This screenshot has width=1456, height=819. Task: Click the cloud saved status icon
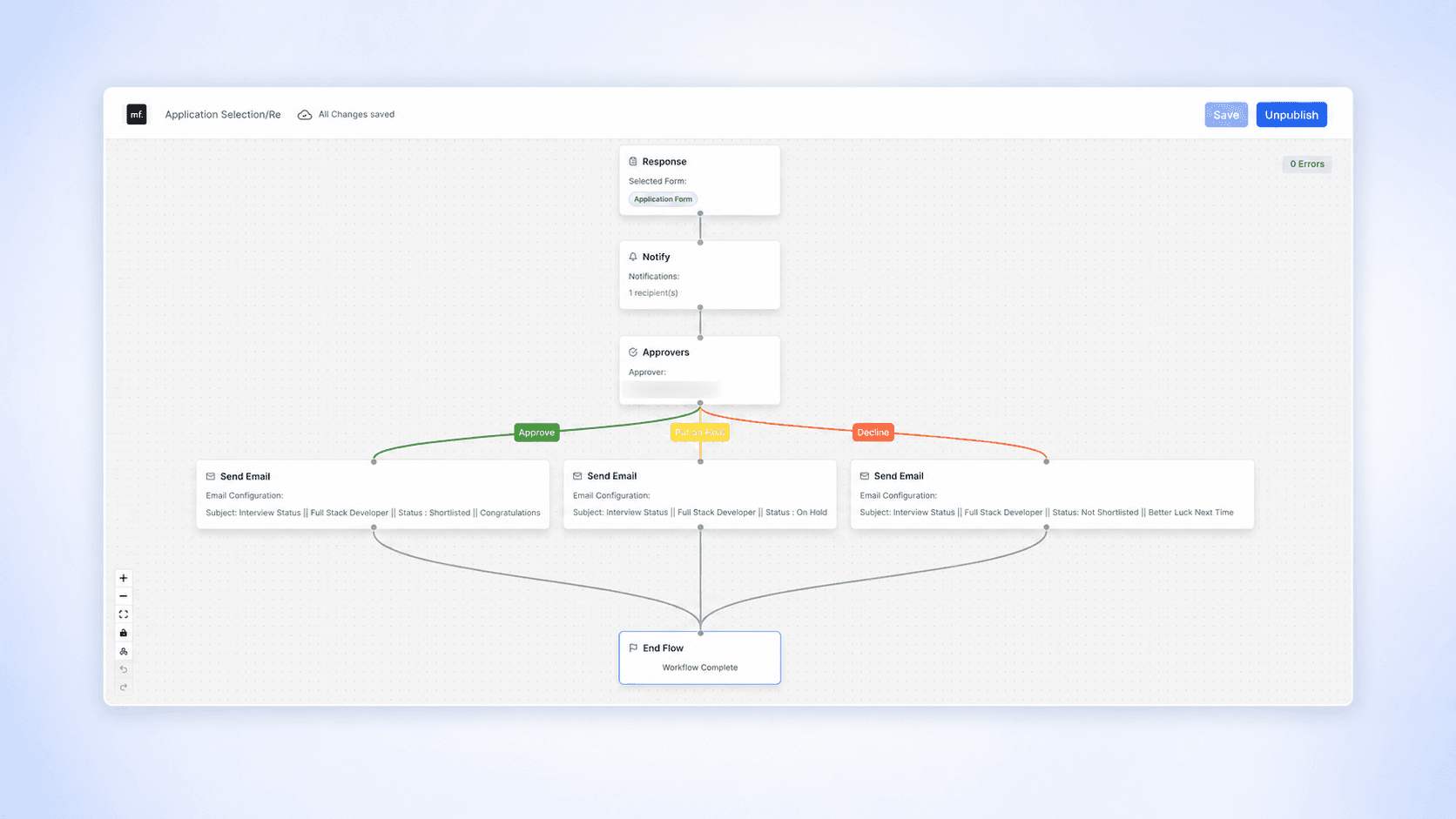pos(305,115)
